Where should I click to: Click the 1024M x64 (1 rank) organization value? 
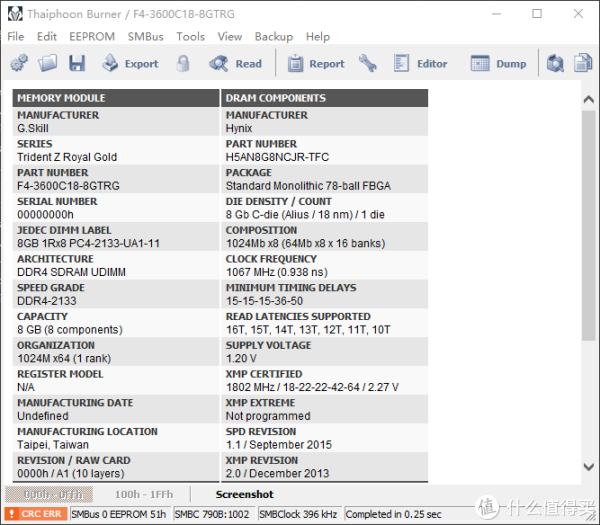click(64, 358)
